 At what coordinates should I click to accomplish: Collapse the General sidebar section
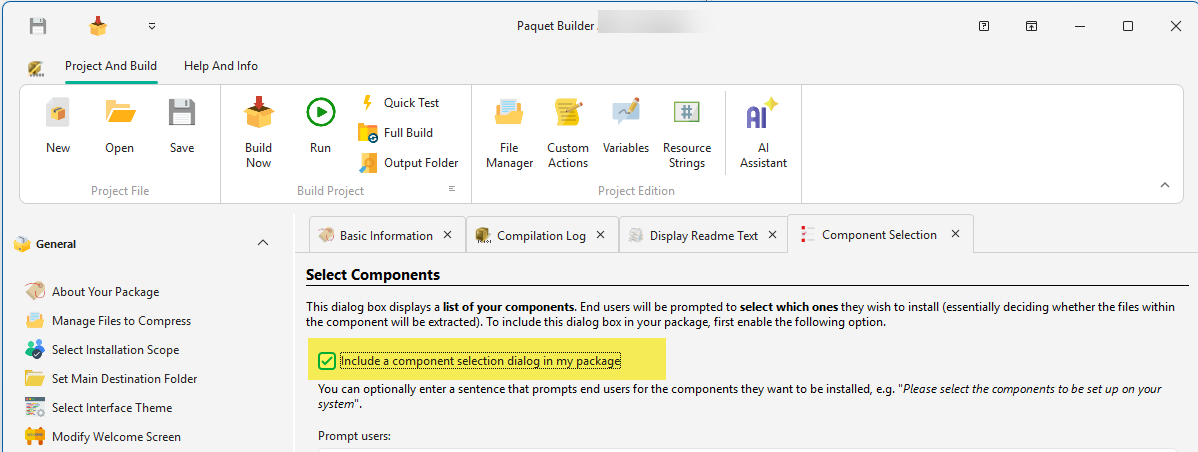(x=263, y=243)
